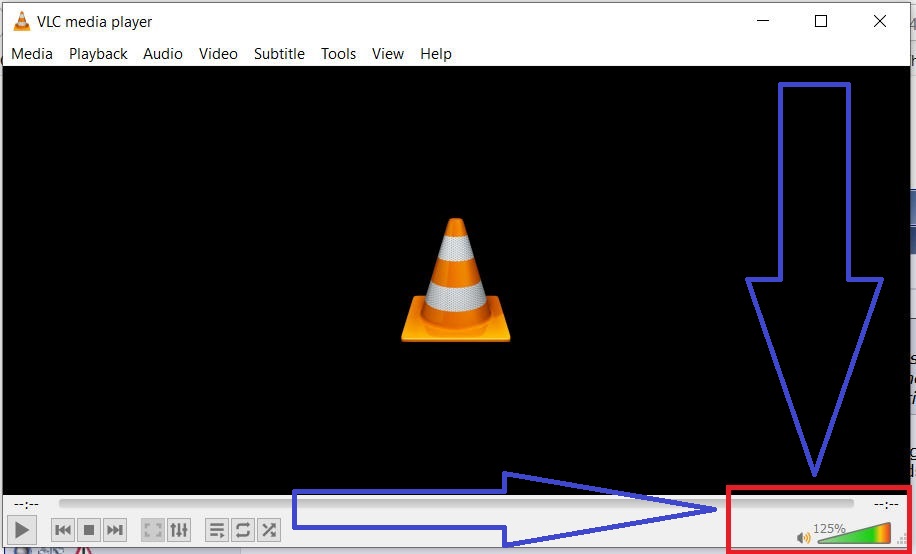The image size is (916, 554).
Task: Open the Media menu
Action: (32, 54)
